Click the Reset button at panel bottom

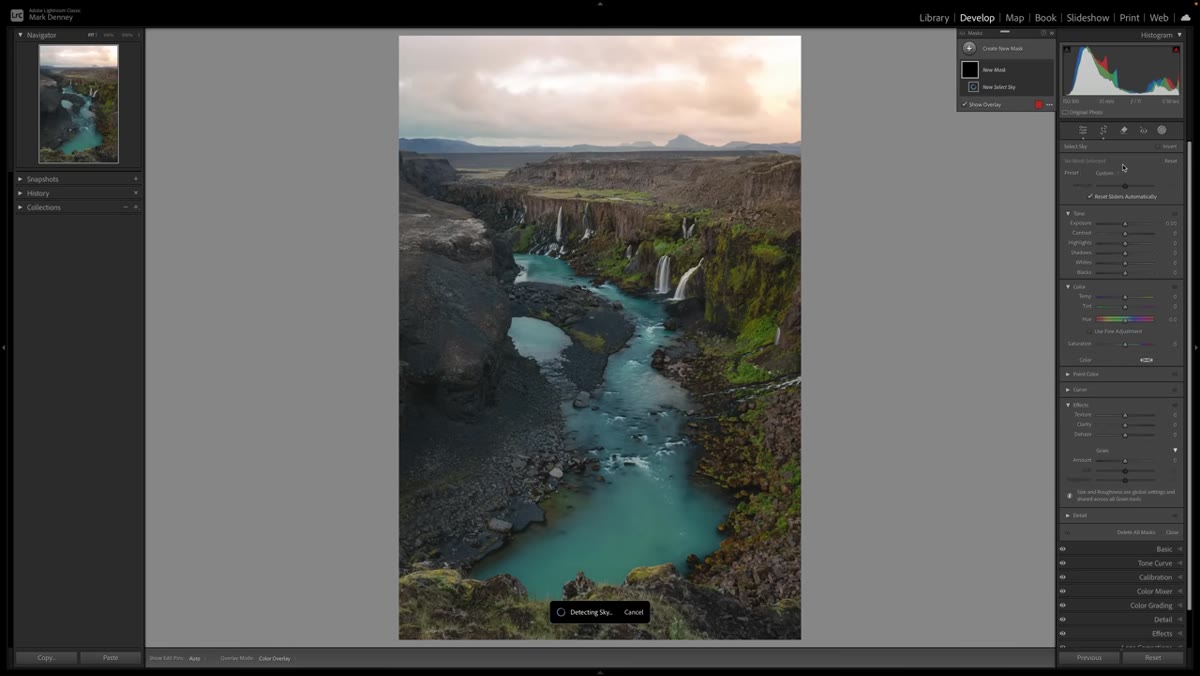1153,657
